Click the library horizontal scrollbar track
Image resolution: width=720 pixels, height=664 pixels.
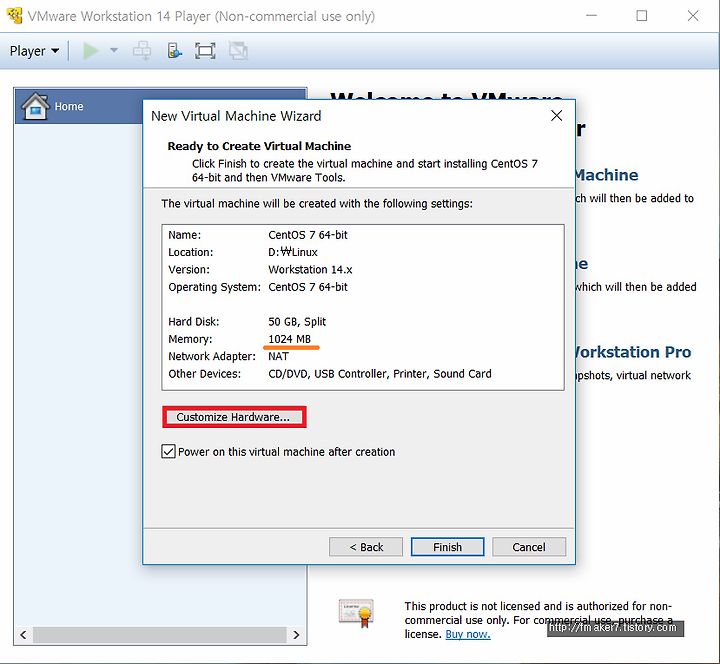point(160,635)
